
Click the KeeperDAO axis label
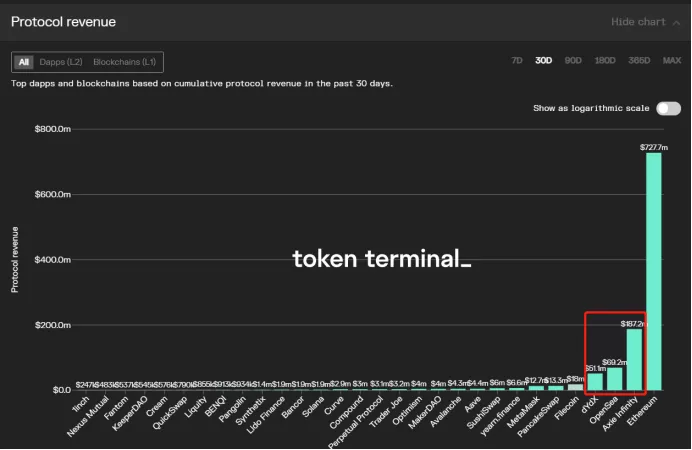(129, 414)
